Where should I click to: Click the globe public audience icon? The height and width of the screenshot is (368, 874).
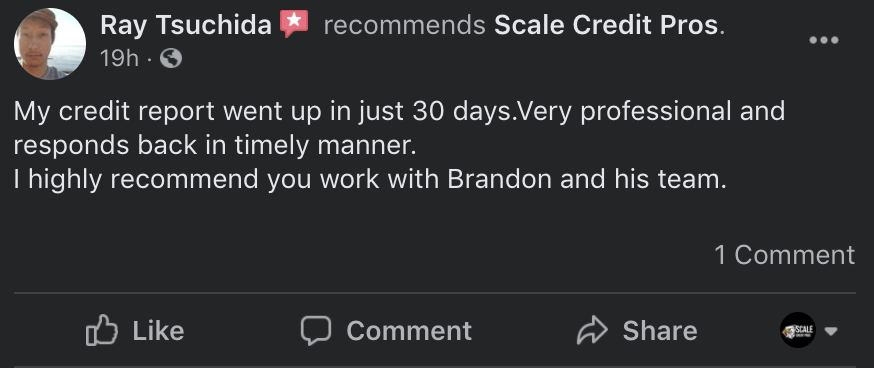point(171,58)
